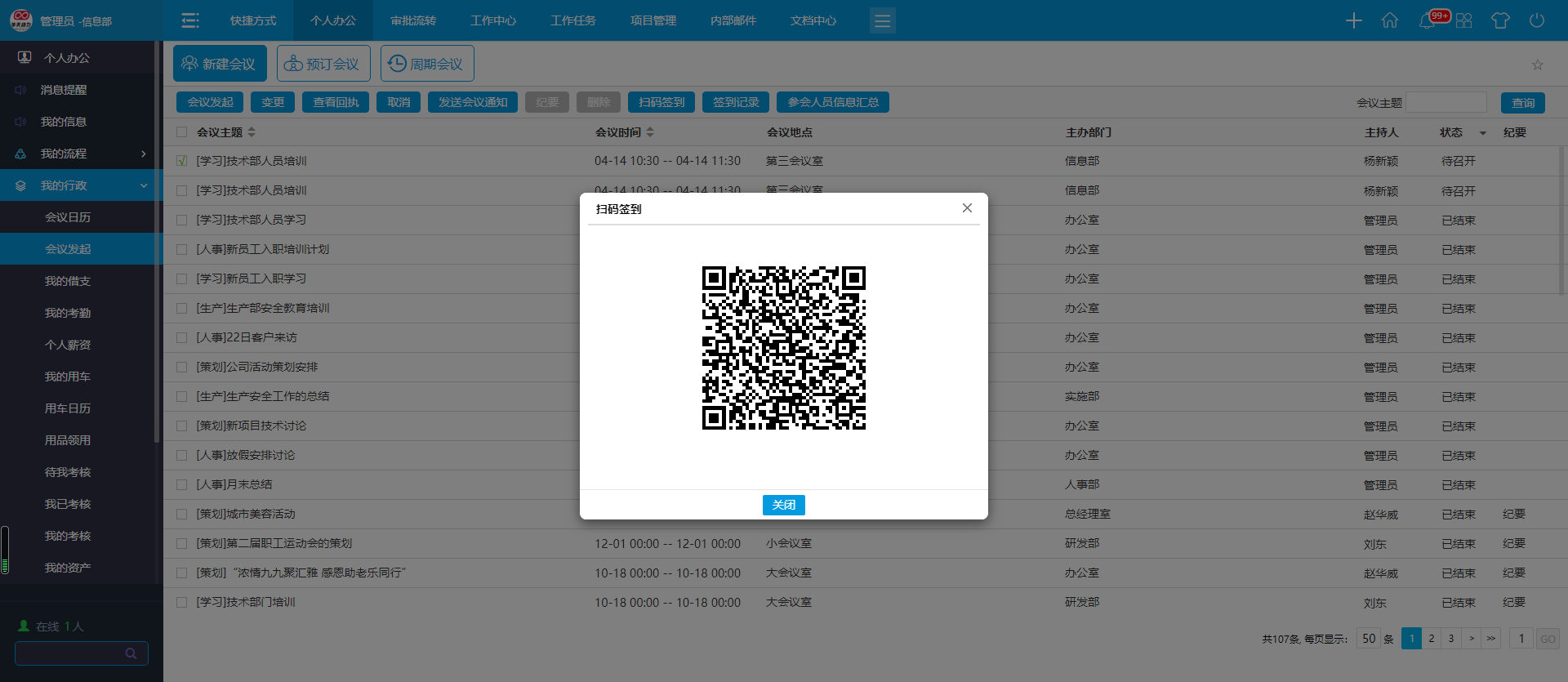Click 查看回执 toolbar button
Viewport: 1568px width, 682px height.
[x=336, y=102]
